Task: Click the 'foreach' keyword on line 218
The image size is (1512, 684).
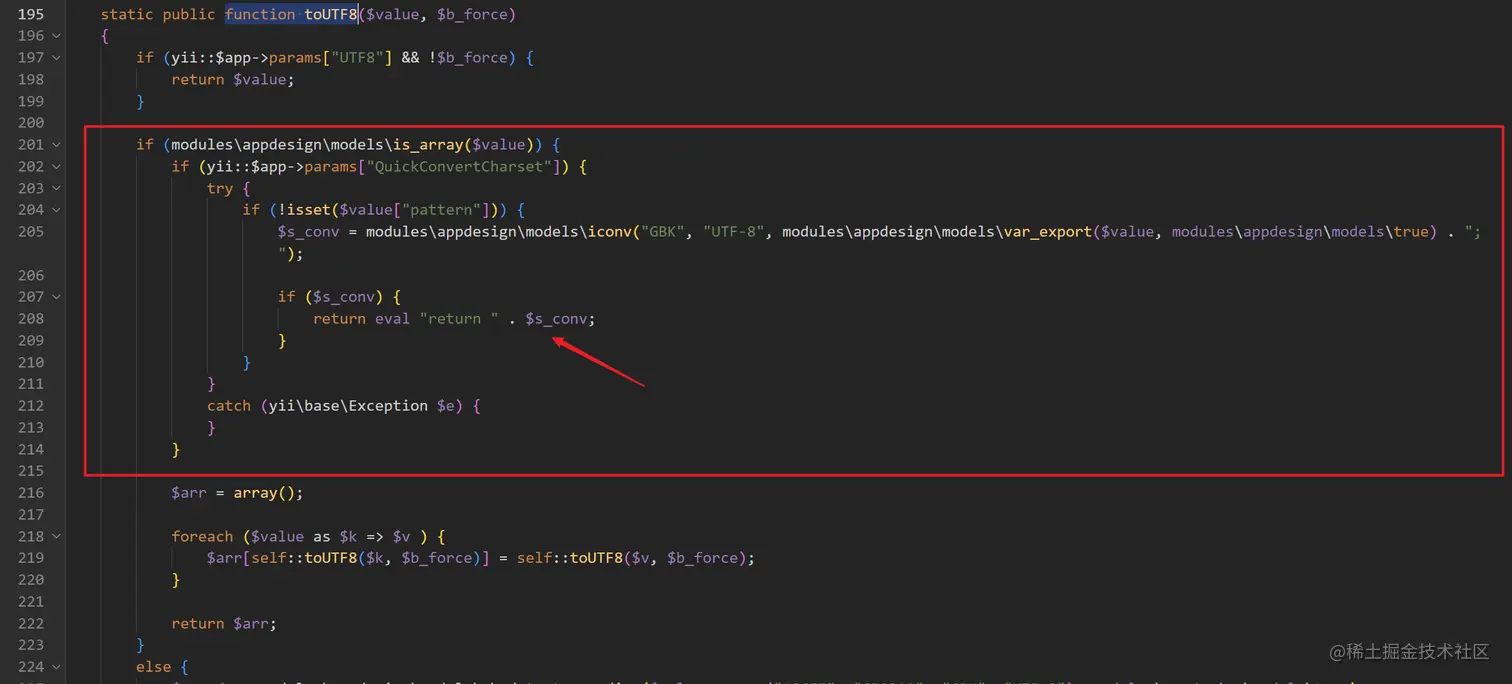Action: tap(202, 537)
